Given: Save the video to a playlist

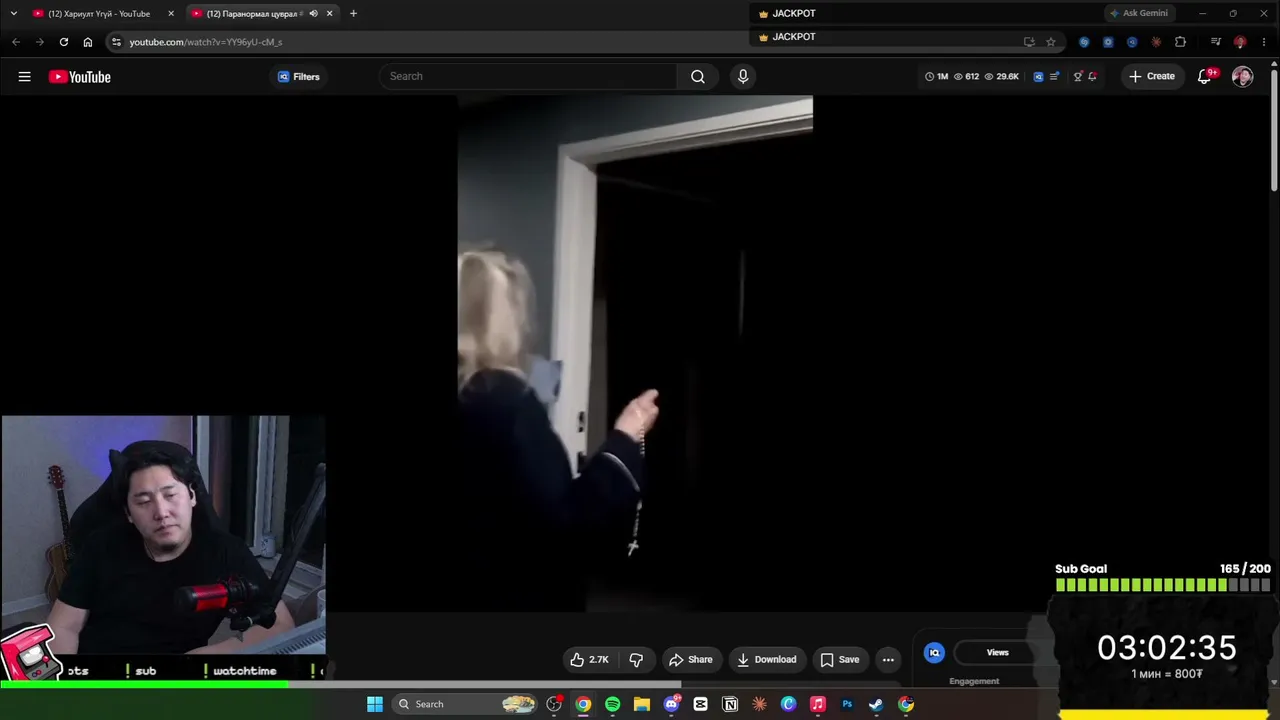Looking at the screenshot, I should (840, 660).
